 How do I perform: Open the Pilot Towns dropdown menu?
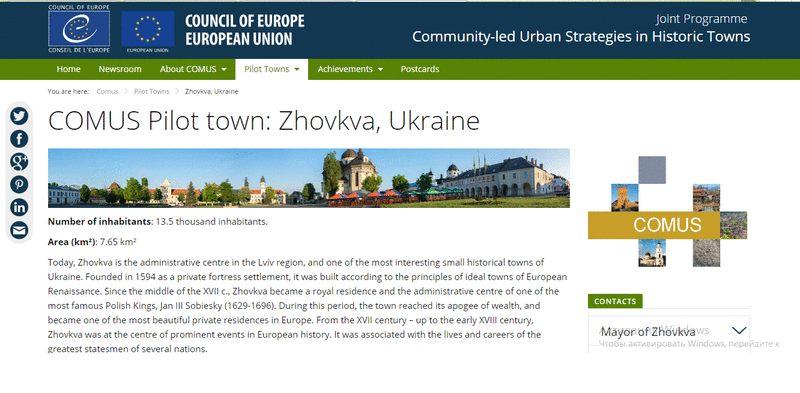[271, 69]
